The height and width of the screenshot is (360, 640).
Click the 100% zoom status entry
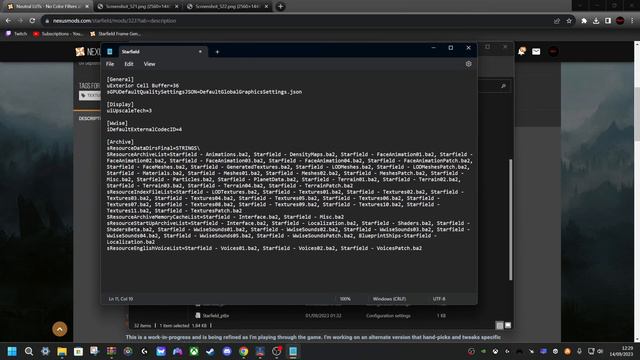pos(345,299)
